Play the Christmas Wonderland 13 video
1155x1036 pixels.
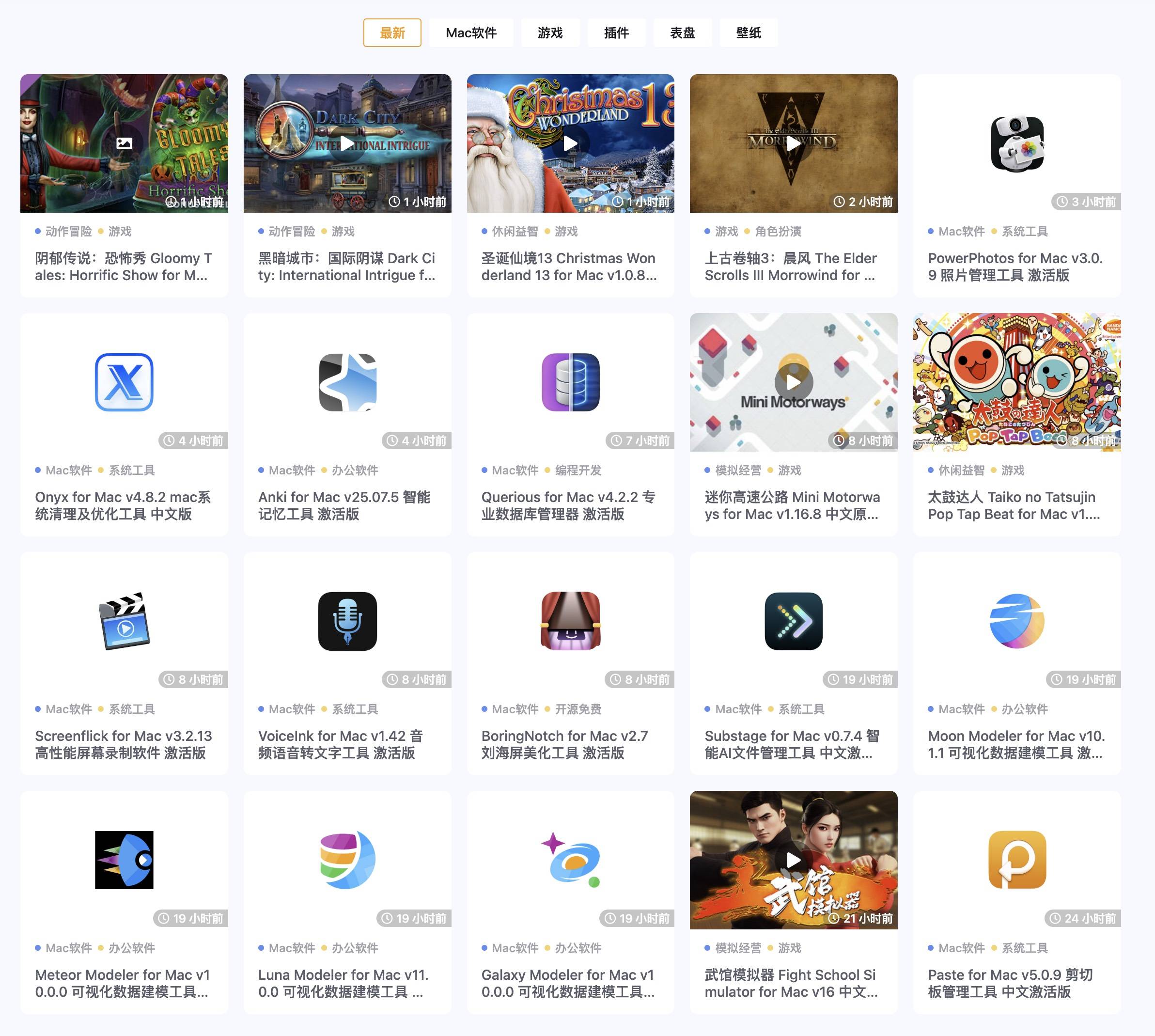(570, 143)
